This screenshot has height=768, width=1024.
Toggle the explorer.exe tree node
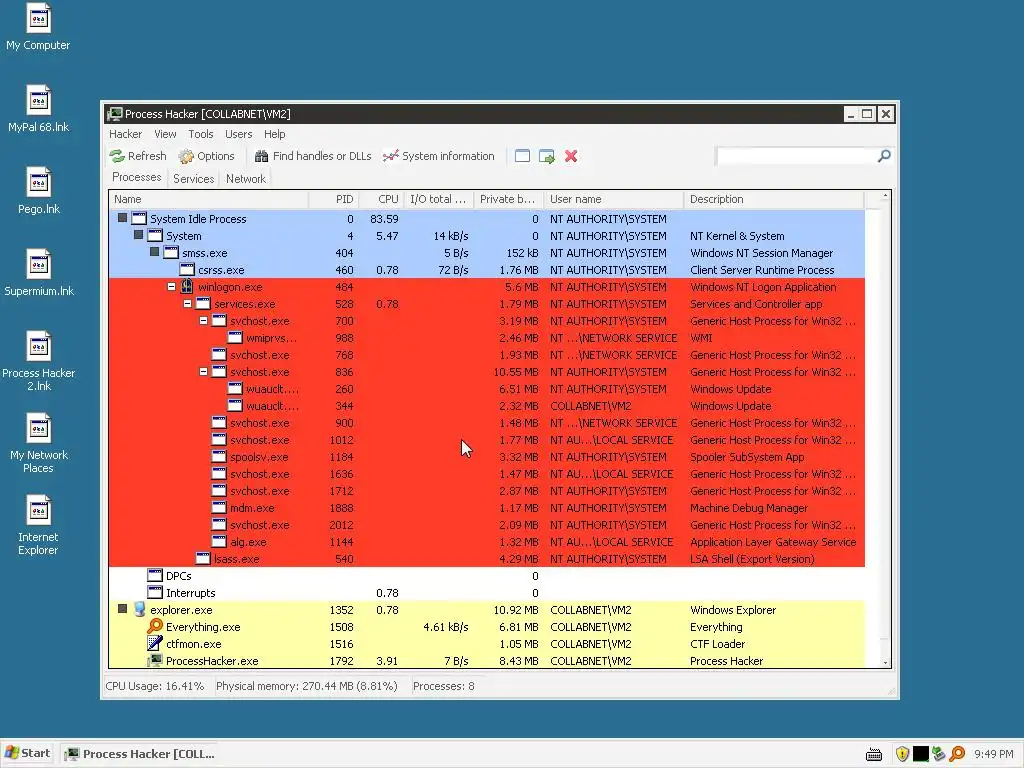point(122,609)
